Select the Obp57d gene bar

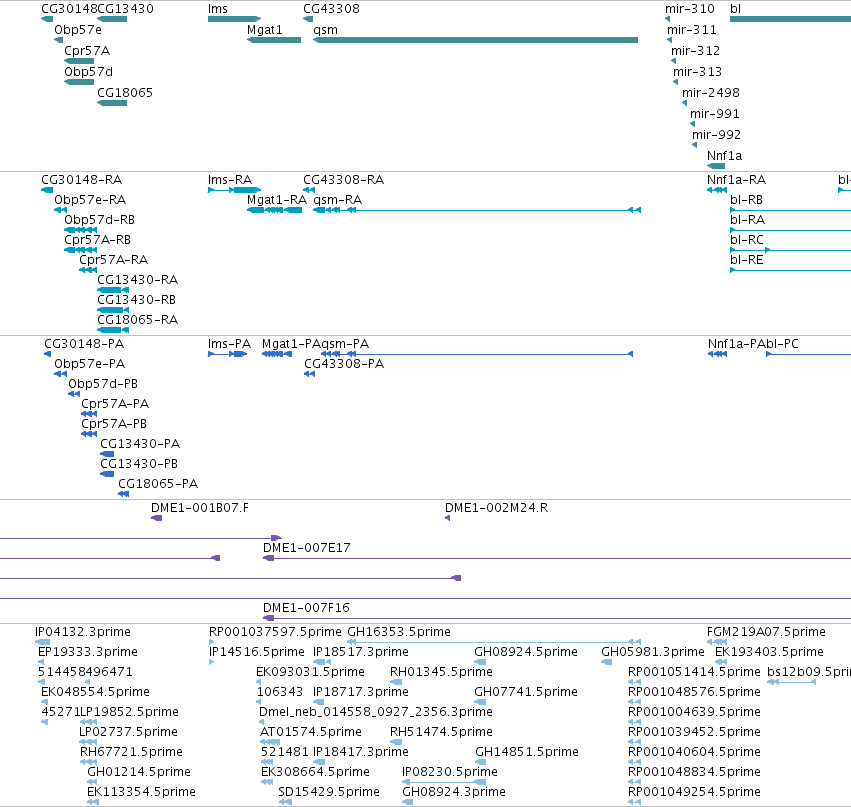(x=79, y=82)
